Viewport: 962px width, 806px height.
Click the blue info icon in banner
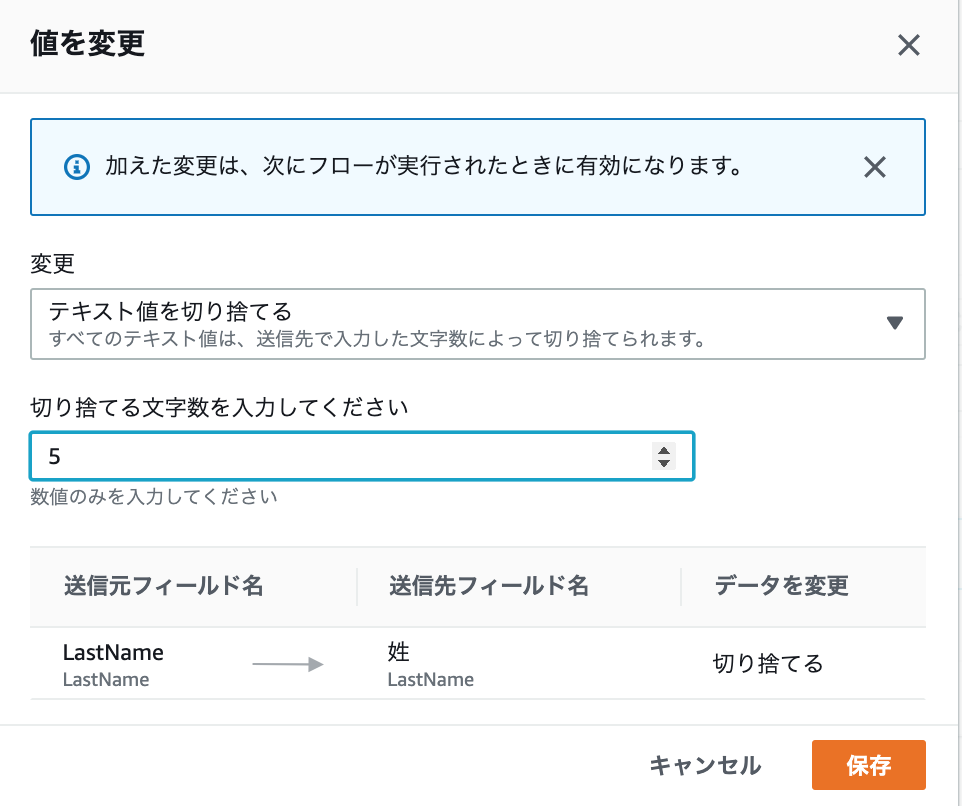click(77, 167)
